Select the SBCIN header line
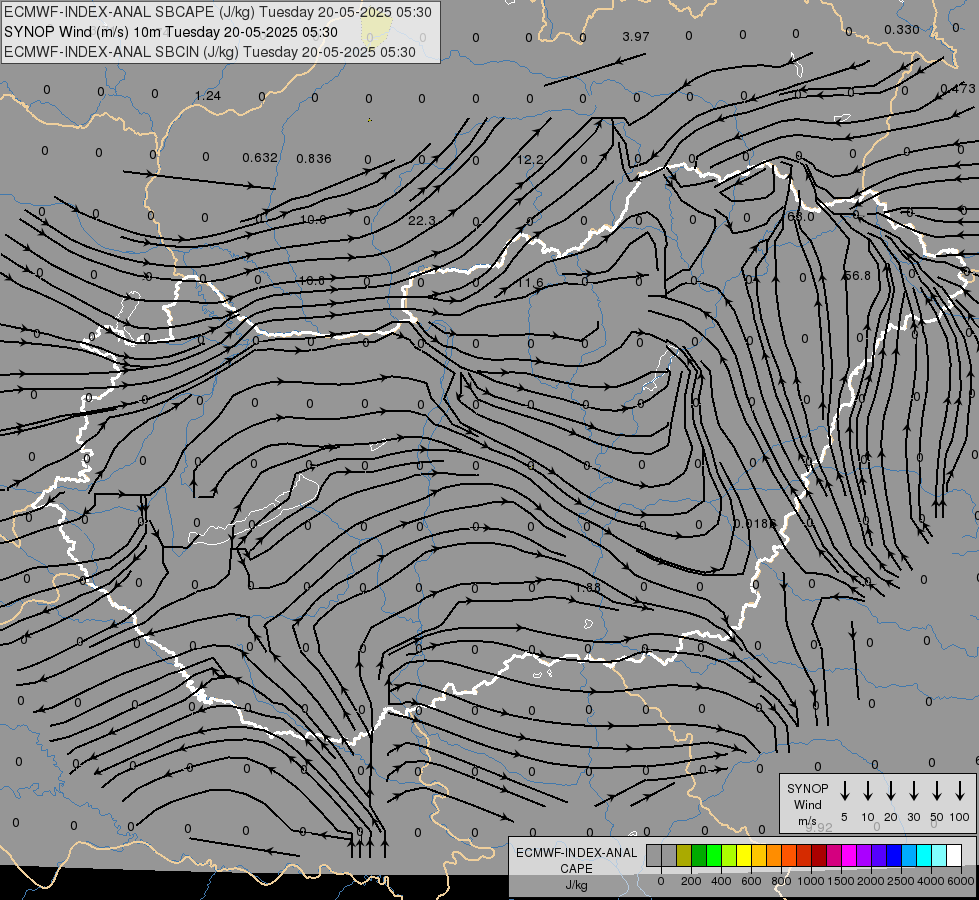The image size is (979, 900). 210,52
